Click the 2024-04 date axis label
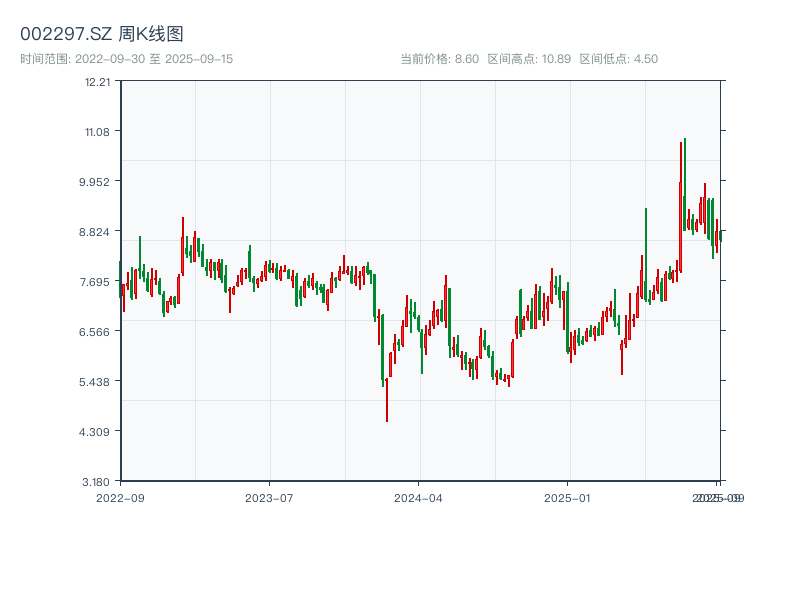 click(x=419, y=497)
